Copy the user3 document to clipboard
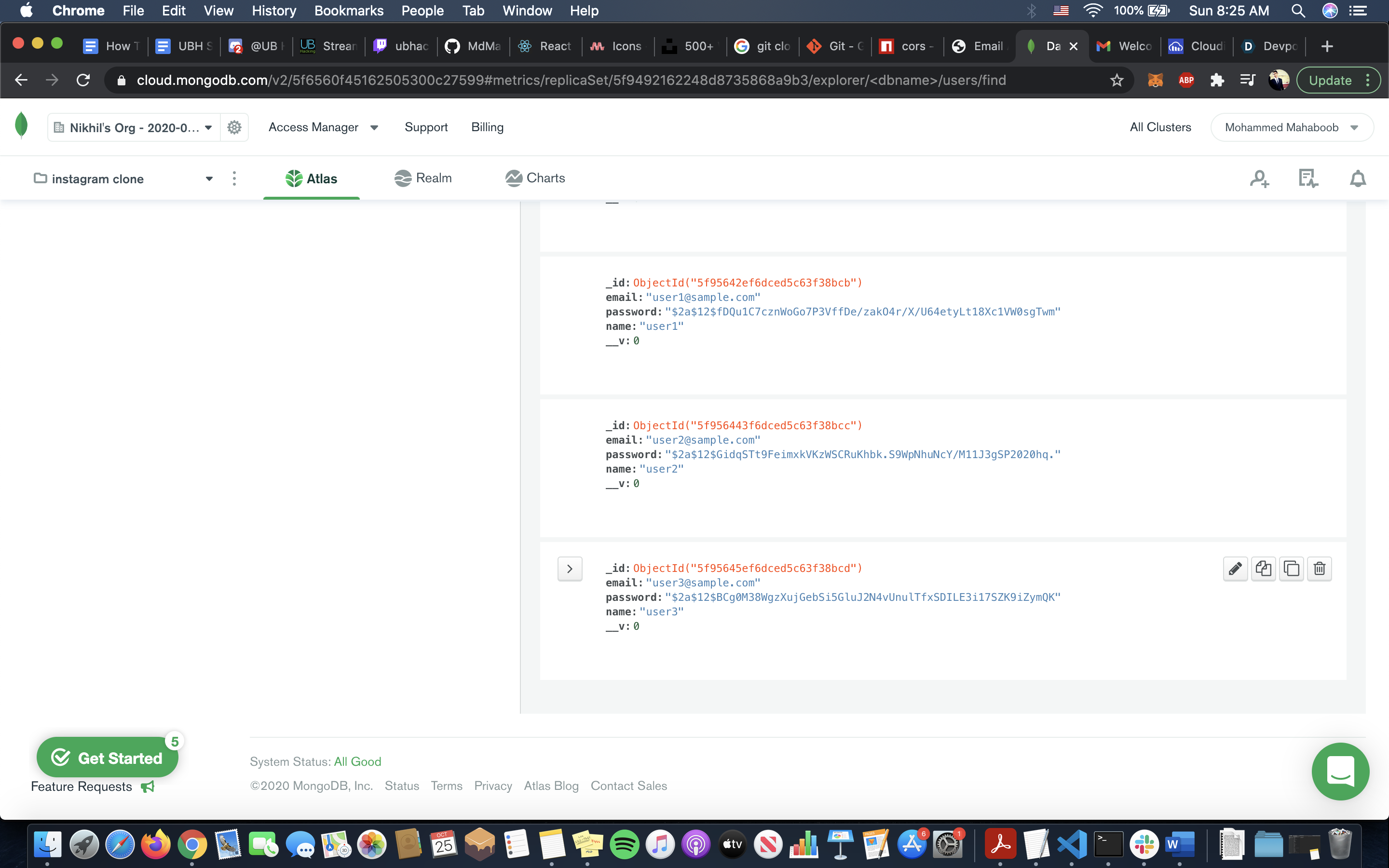The height and width of the screenshot is (868, 1389). pos(1263,569)
